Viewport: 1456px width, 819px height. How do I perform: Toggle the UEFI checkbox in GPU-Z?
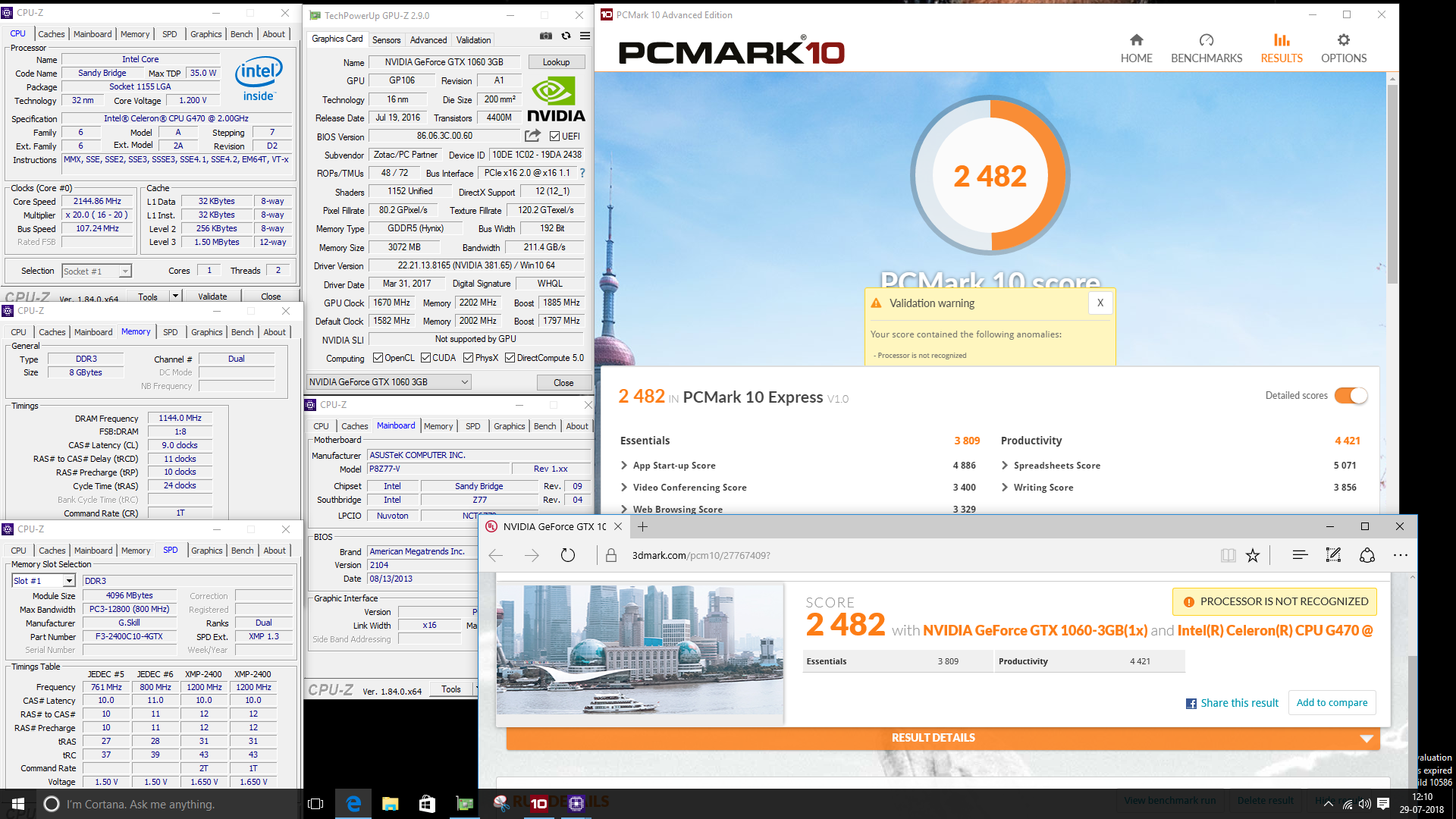click(x=554, y=136)
